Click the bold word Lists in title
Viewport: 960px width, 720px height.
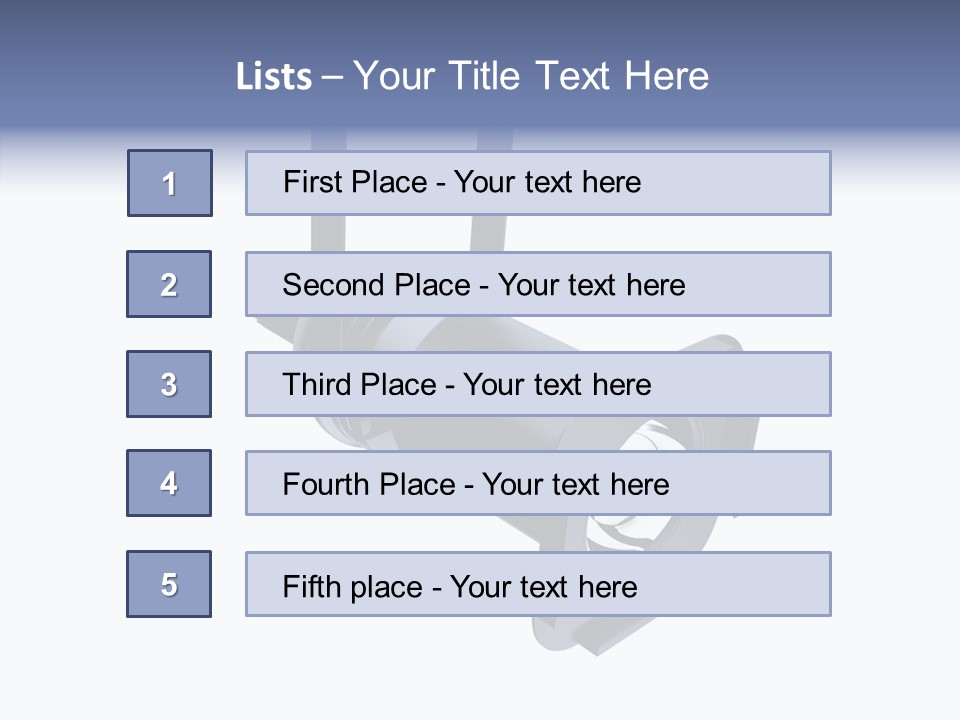[274, 77]
